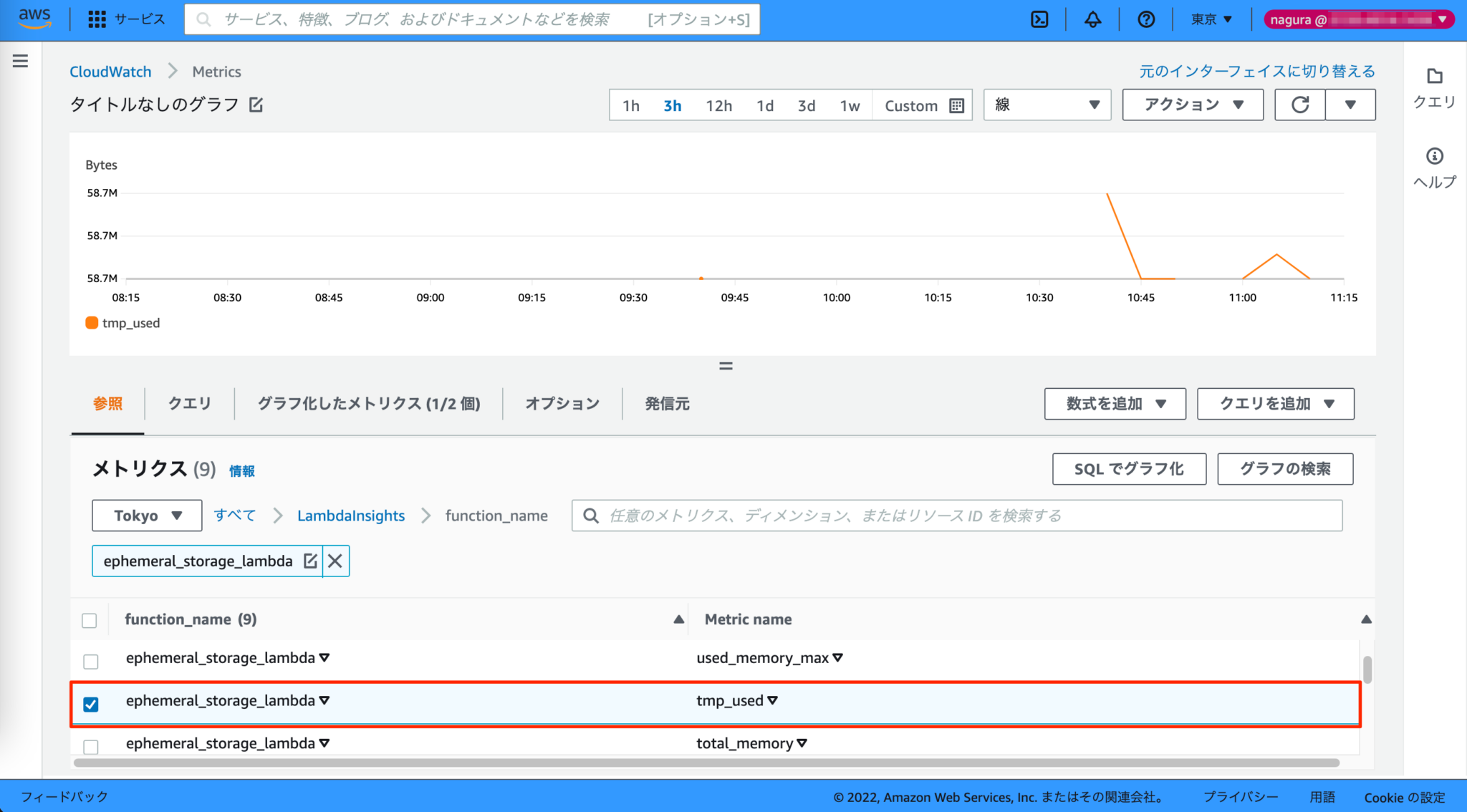Click the orange tmp_used legend swatch

click(92, 323)
